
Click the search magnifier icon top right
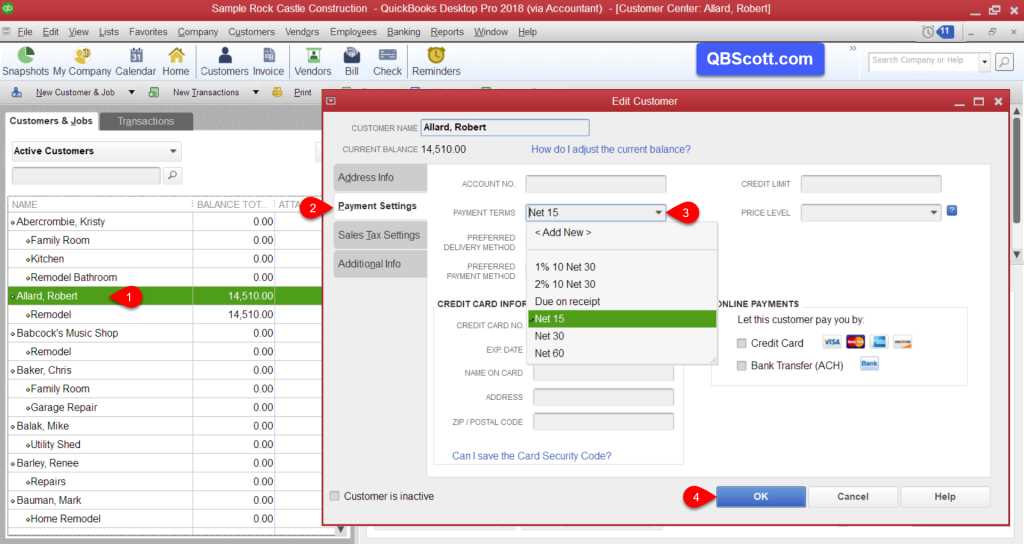1004,61
